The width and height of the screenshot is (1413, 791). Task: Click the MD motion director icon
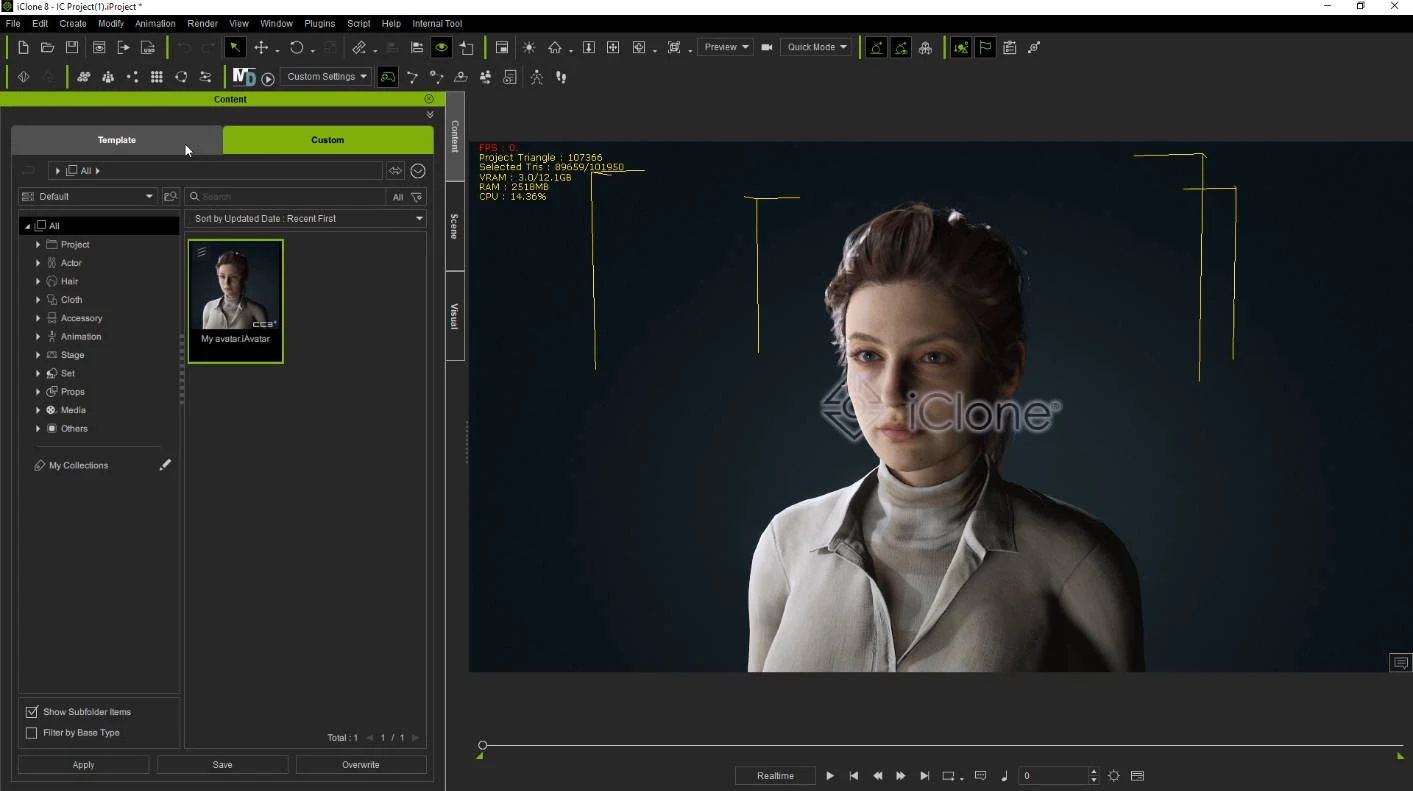pos(243,76)
